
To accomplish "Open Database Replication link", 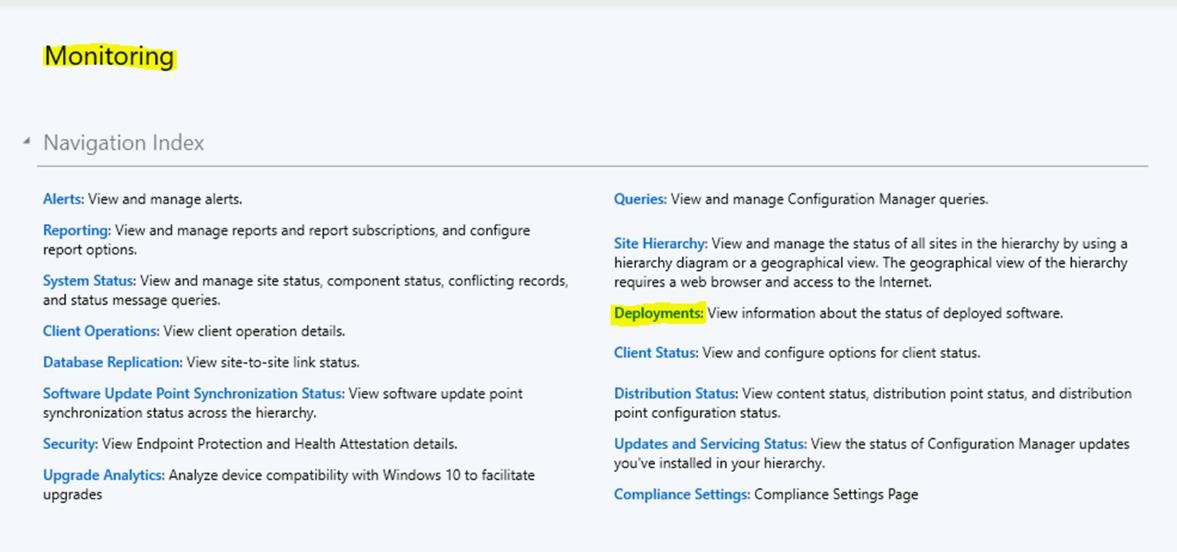I will point(112,362).
